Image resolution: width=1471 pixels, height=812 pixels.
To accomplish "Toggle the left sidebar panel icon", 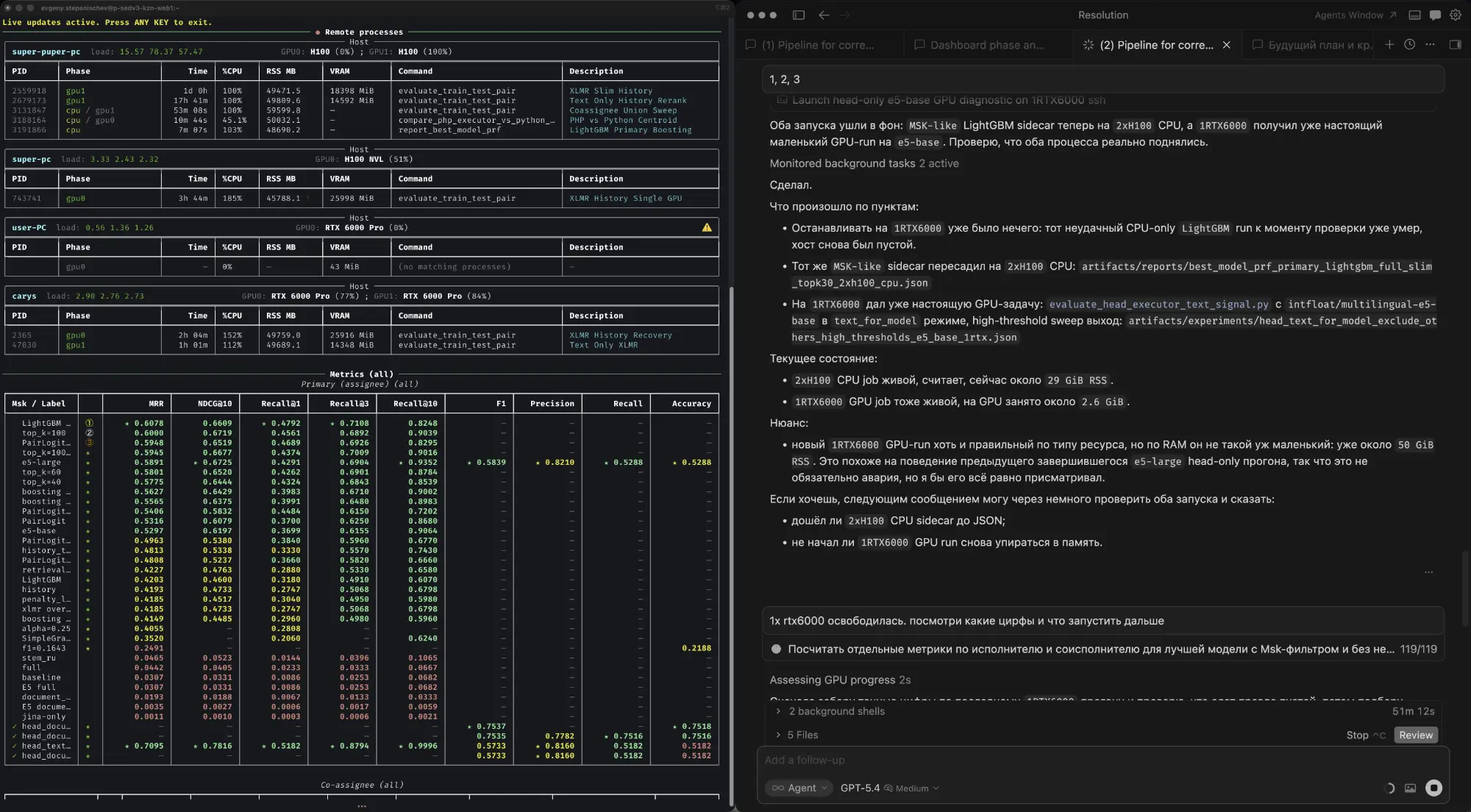I will [x=799, y=15].
